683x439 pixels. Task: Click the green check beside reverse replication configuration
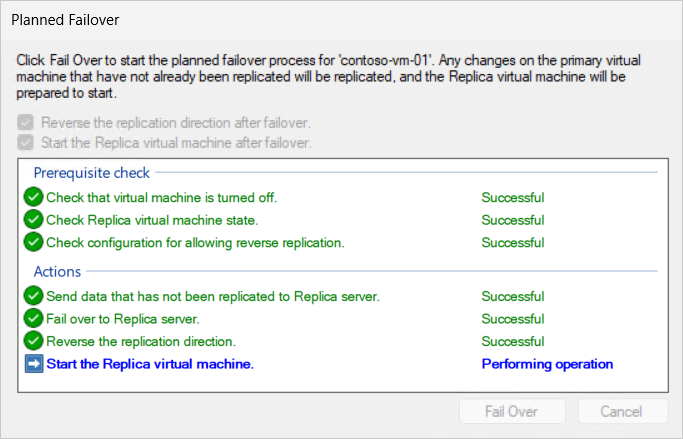tap(34, 242)
